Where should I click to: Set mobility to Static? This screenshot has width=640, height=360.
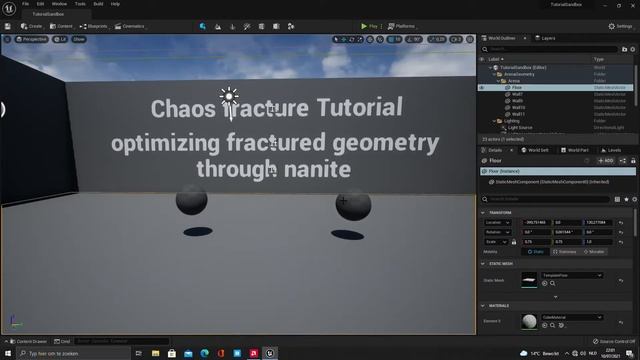tap(535, 252)
